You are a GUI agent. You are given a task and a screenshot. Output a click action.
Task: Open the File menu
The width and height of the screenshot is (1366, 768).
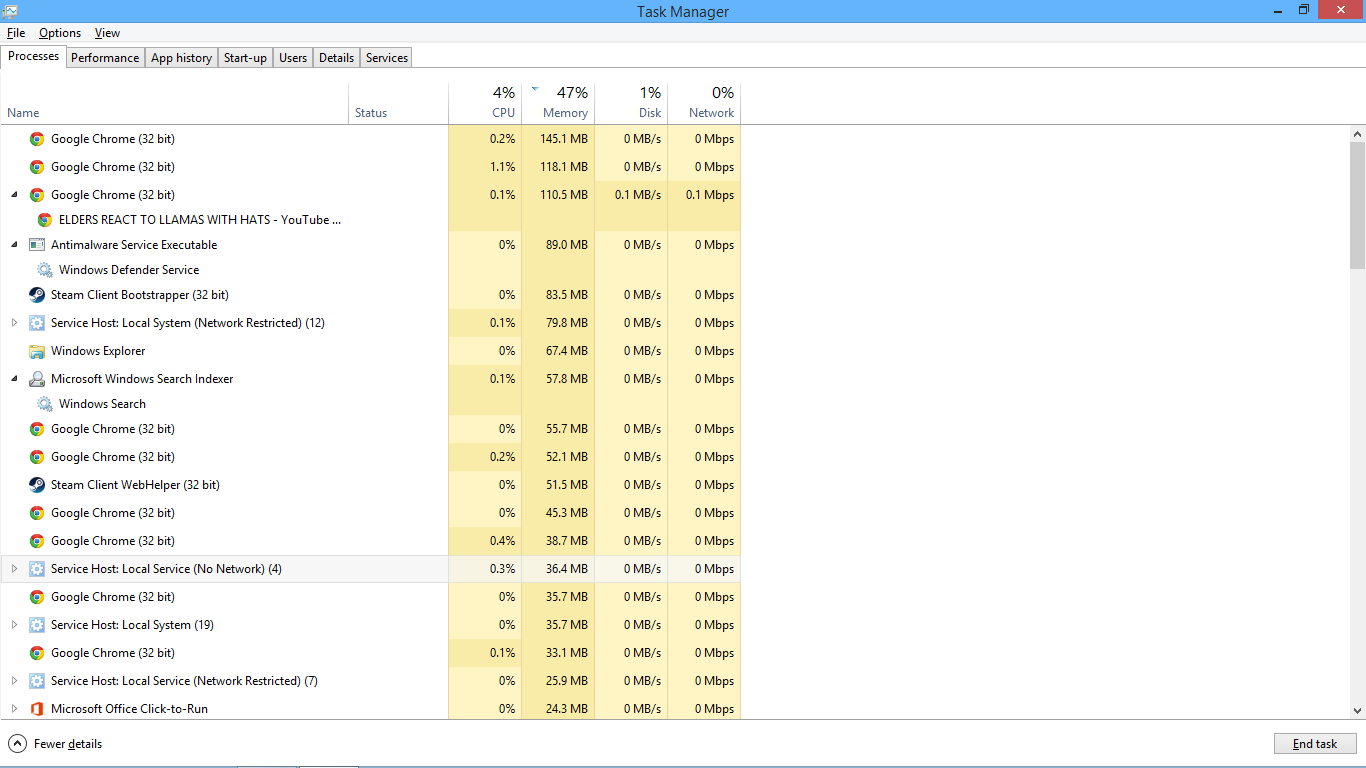tap(16, 33)
